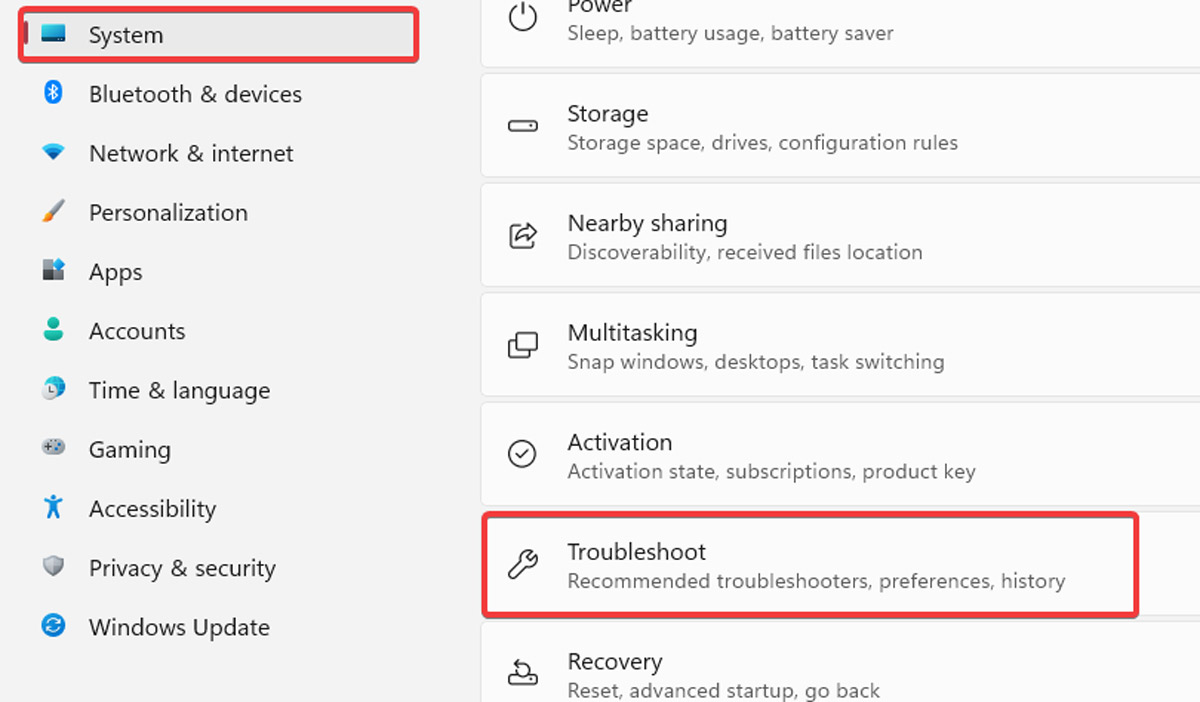
Task: Click the Nearby sharing icon
Action: [523, 235]
